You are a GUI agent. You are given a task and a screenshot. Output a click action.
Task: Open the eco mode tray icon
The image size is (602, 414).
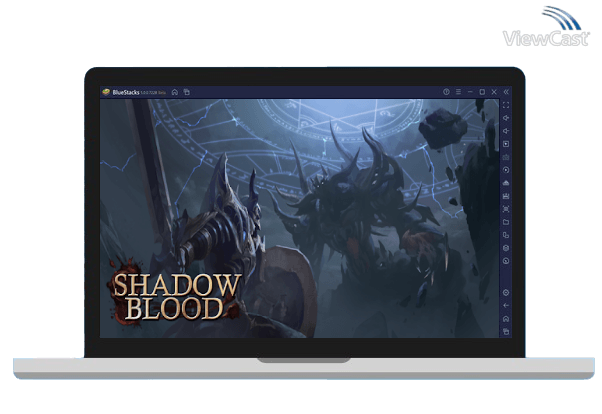tap(506, 183)
